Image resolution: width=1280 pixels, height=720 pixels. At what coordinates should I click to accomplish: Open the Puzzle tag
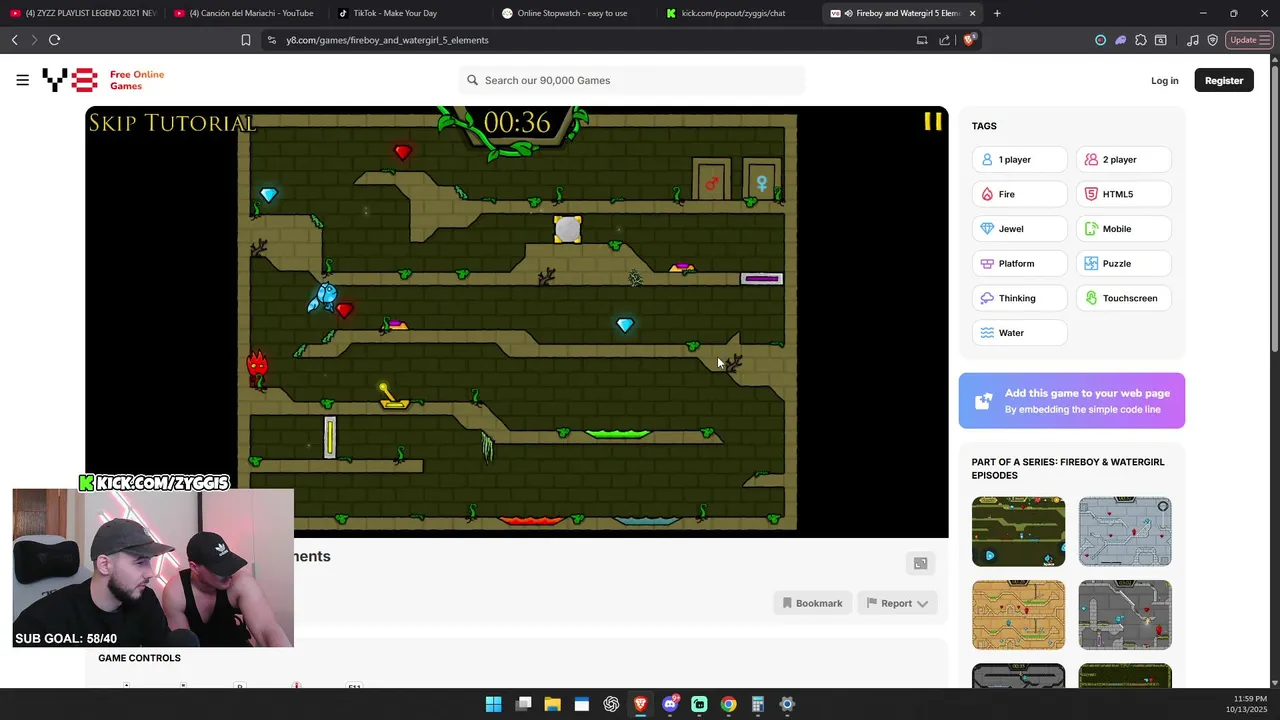pos(1123,264)
